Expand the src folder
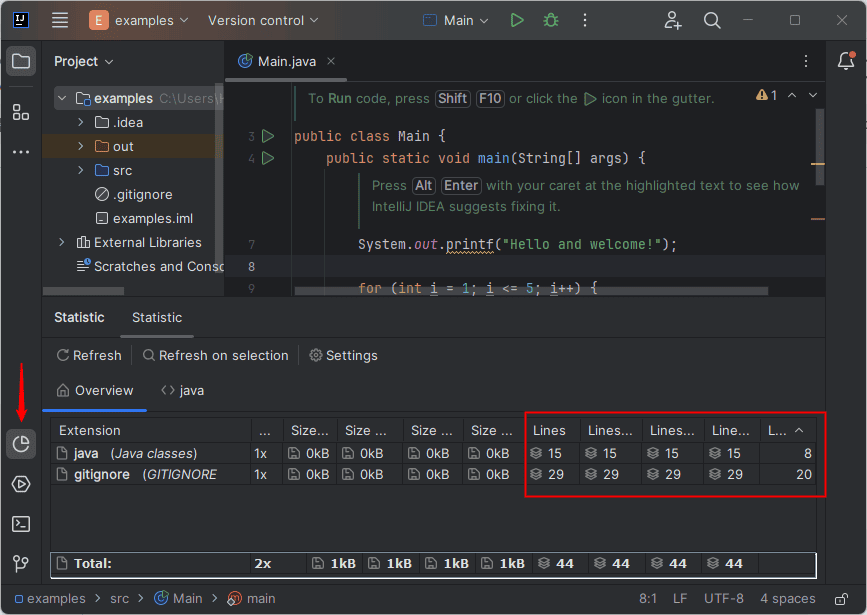 (x=81, y=170)
